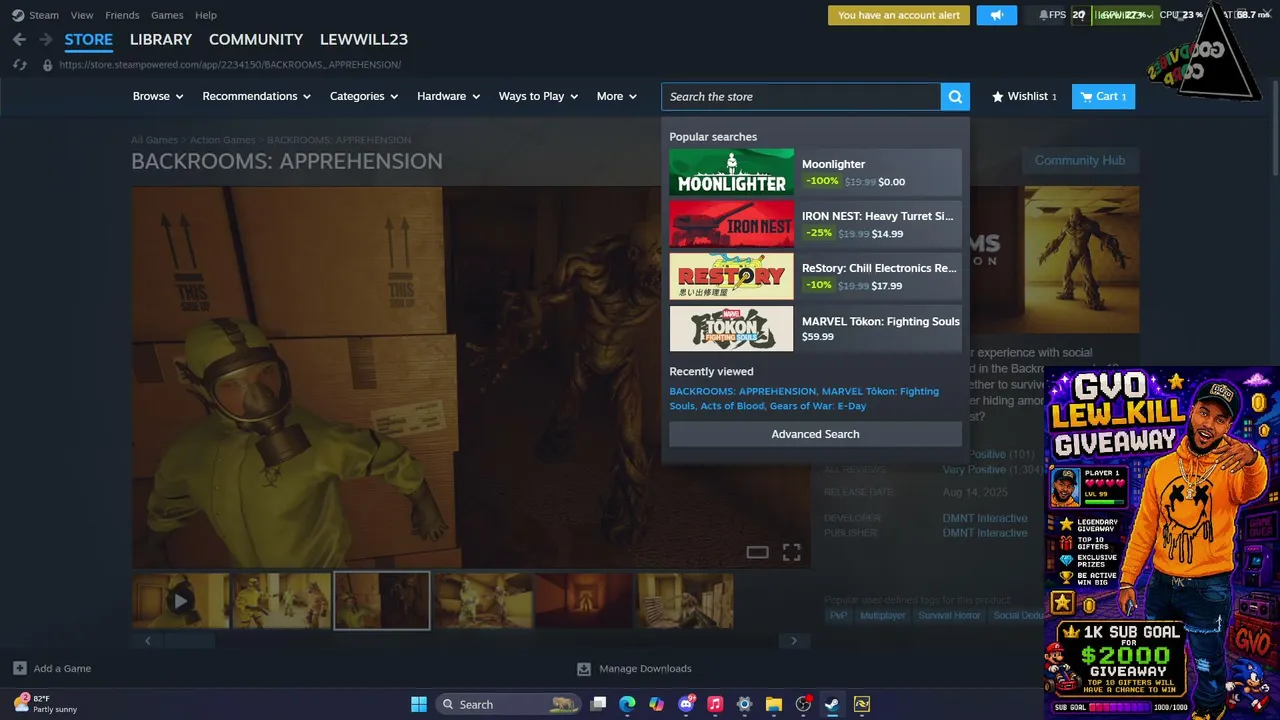Screen dimensions: 1280x720
Task: Click Add a Game
Action: coord(62,668)
